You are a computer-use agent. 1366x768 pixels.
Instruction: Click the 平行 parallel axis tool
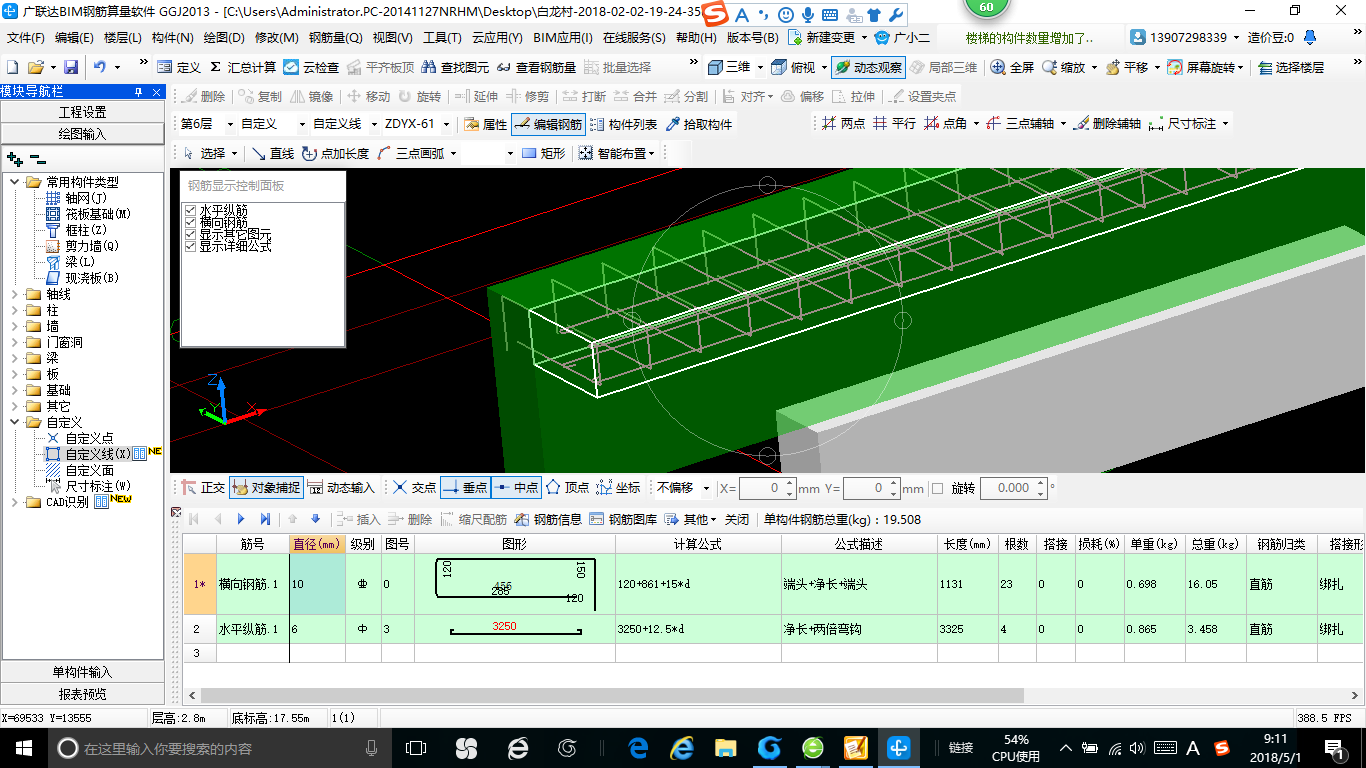[894, 123]
